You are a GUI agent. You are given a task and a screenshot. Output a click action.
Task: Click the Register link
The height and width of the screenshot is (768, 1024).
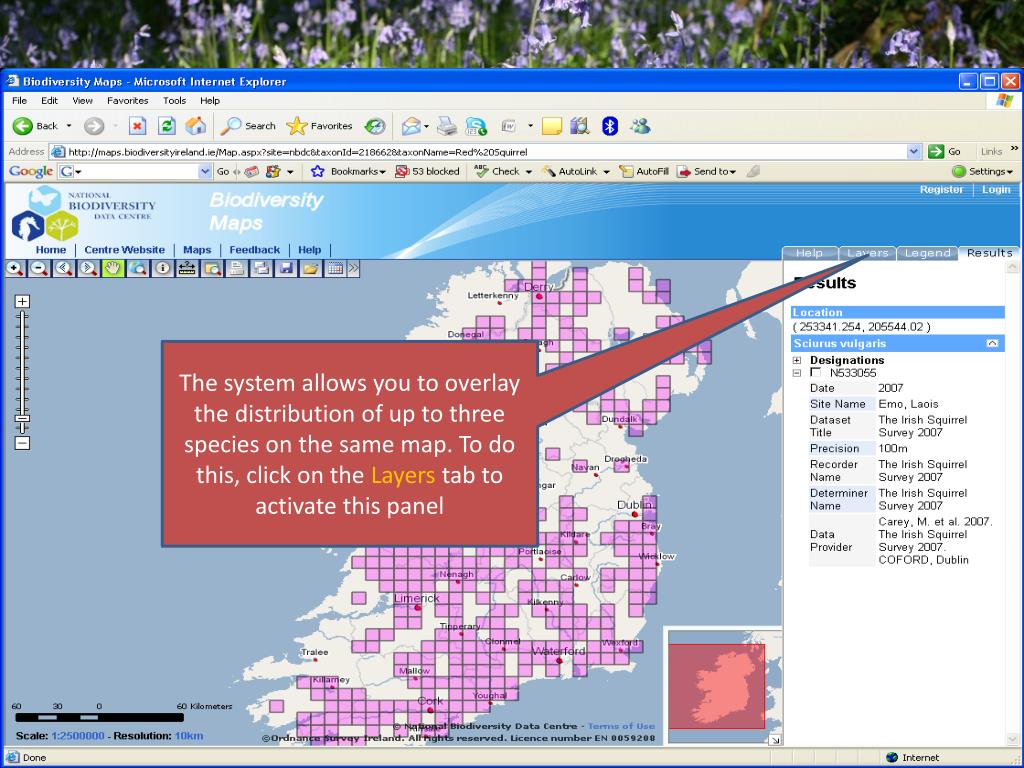click(x=941, y=189)
